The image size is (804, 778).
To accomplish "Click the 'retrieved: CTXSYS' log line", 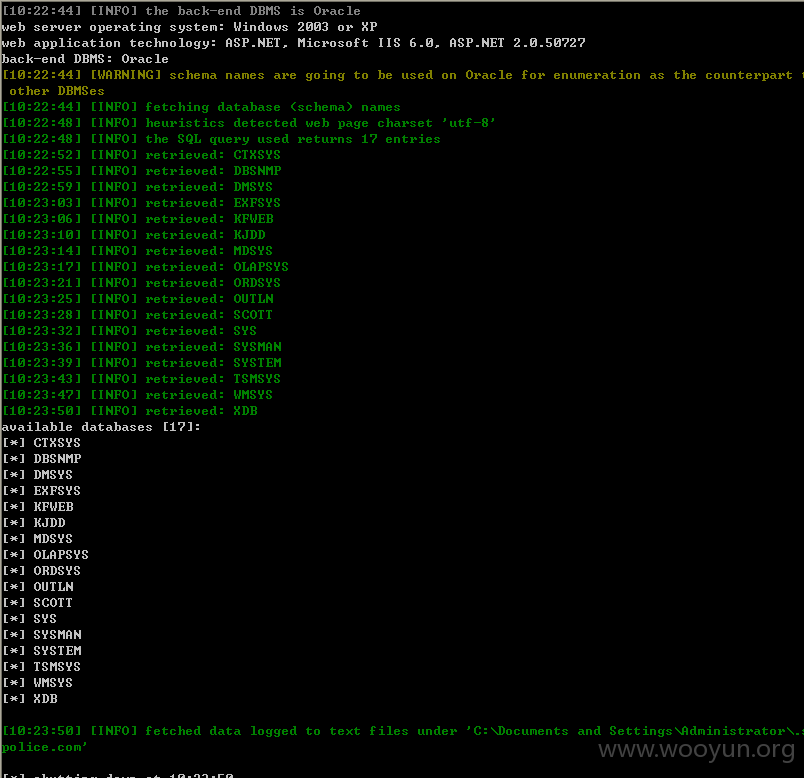I will pyautogui.click(x=141, y=155).
